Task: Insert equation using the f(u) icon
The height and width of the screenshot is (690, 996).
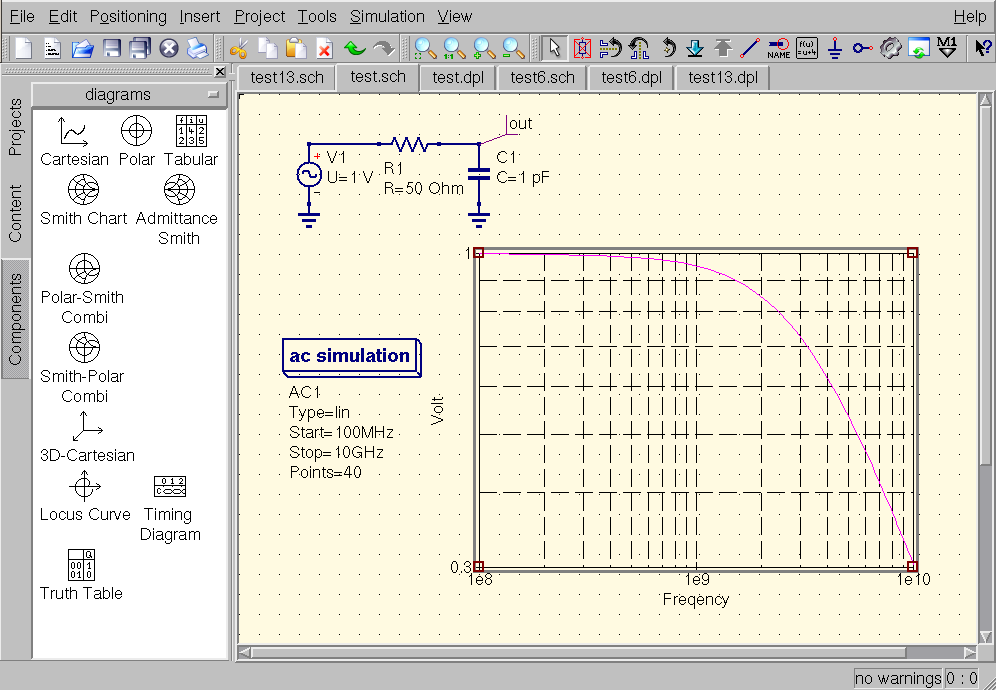Action: [806, 48]
